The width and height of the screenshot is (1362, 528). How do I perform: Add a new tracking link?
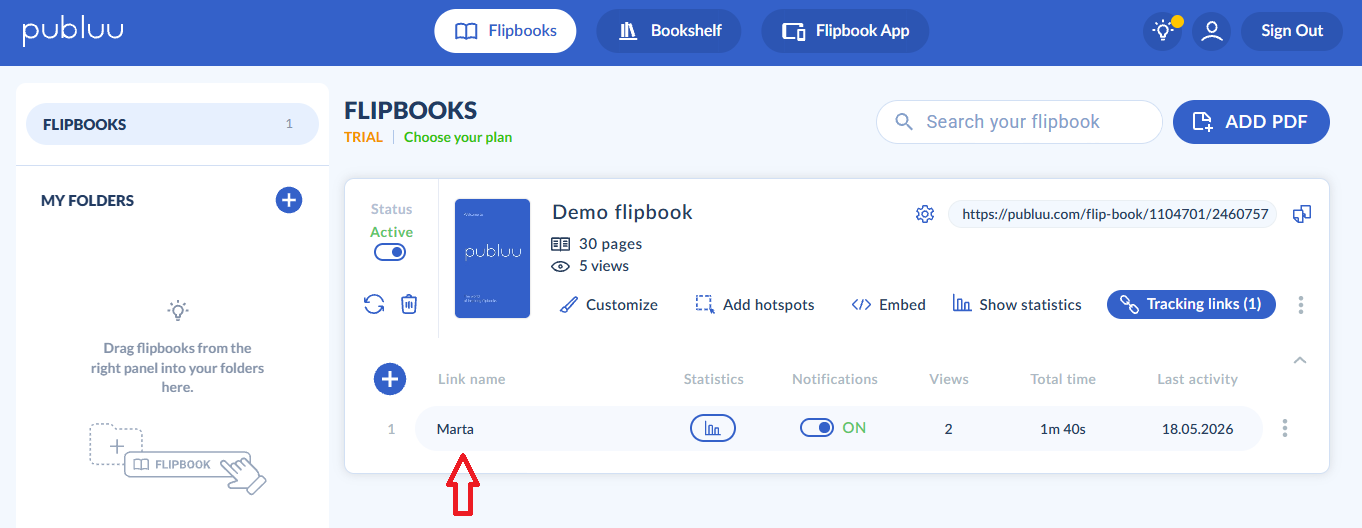point(390,379)
